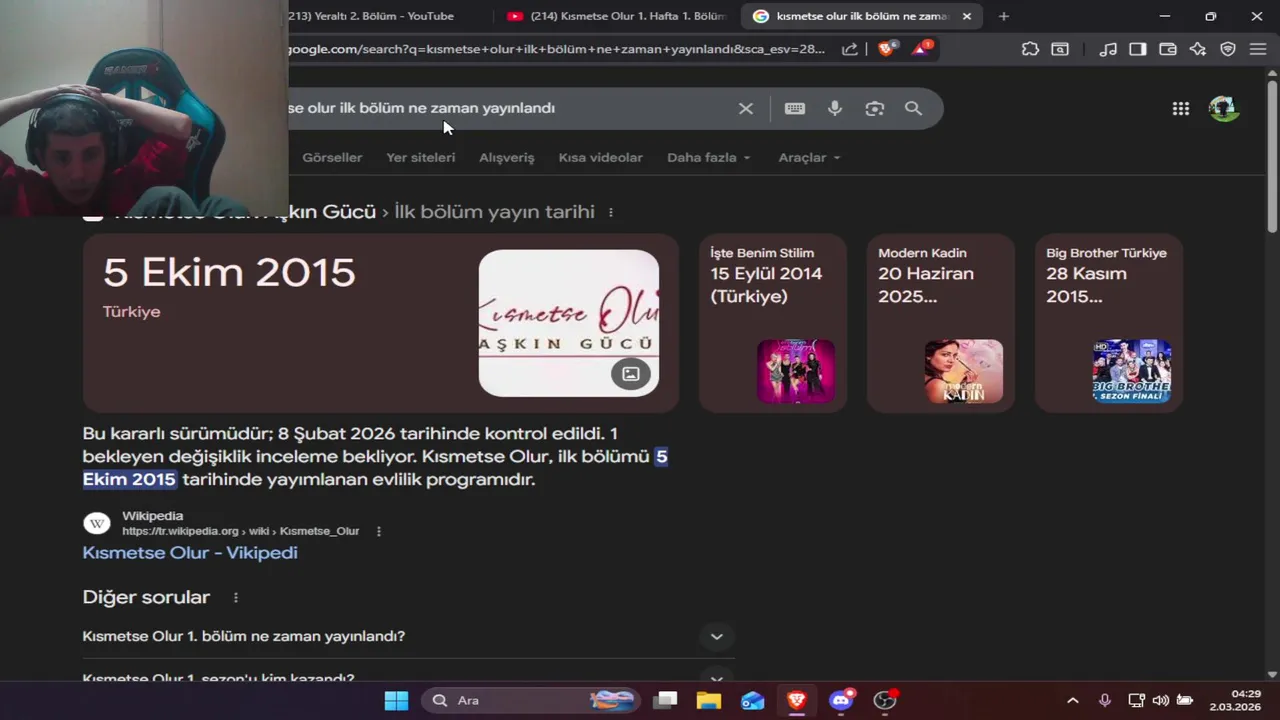Open options for the Wikipedia result

pyautogui.click(x=379, y=531)
